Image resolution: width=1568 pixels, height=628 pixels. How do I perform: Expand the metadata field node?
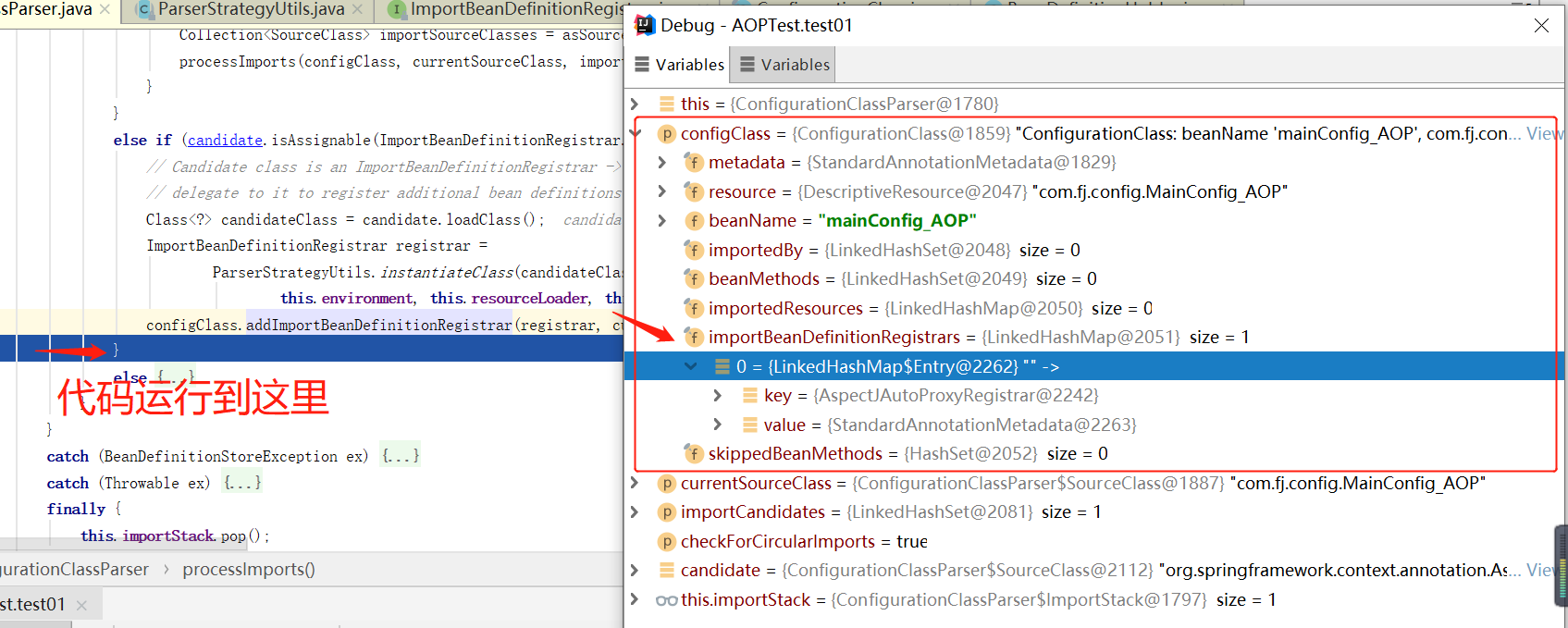(x=662, y=163)
